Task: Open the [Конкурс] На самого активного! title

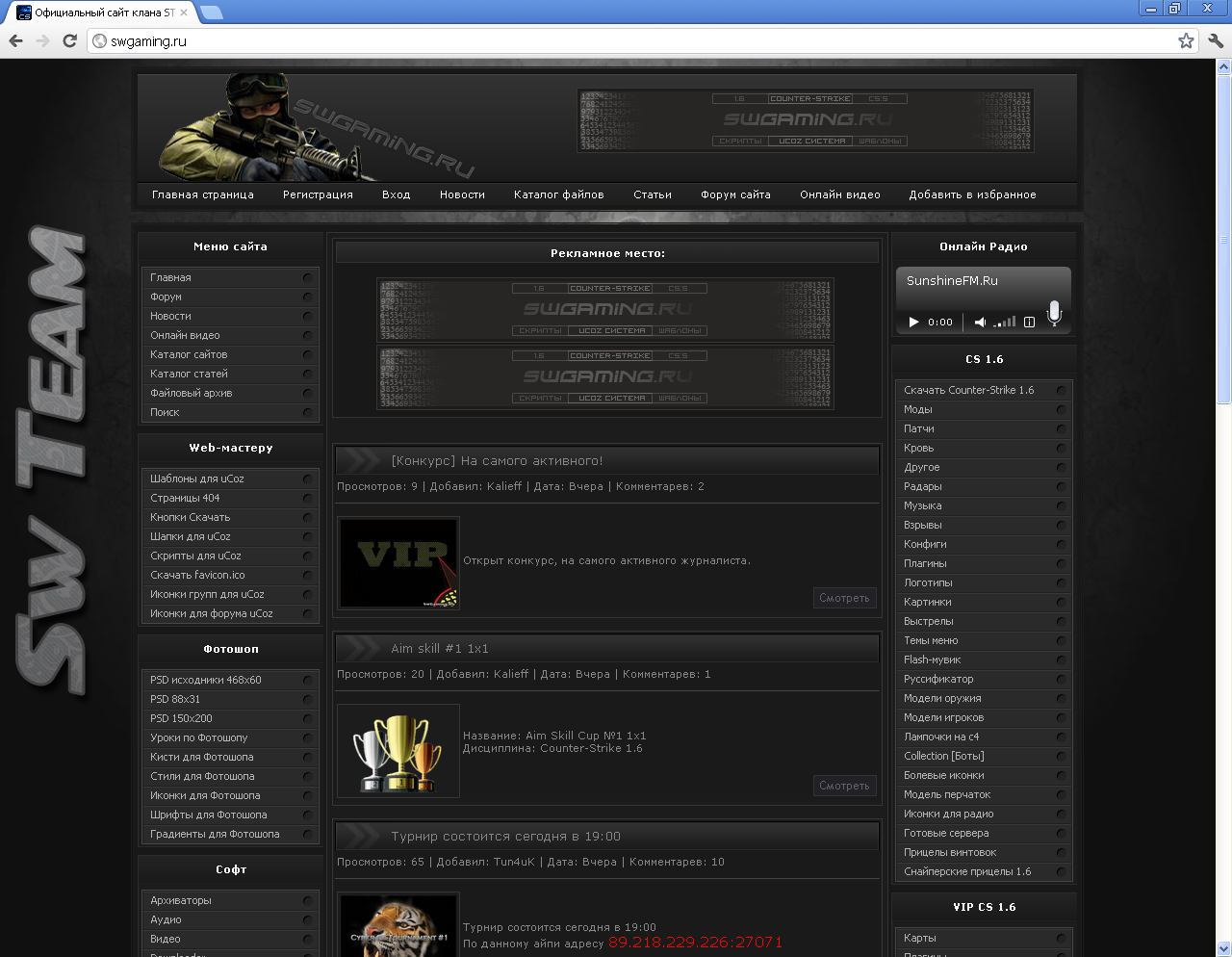Action: (x=497, y=460)
